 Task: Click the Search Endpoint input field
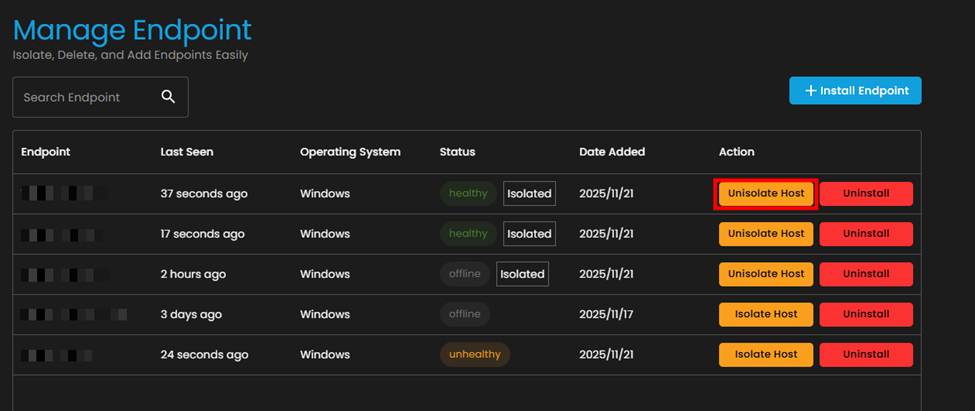coord(85,97)
